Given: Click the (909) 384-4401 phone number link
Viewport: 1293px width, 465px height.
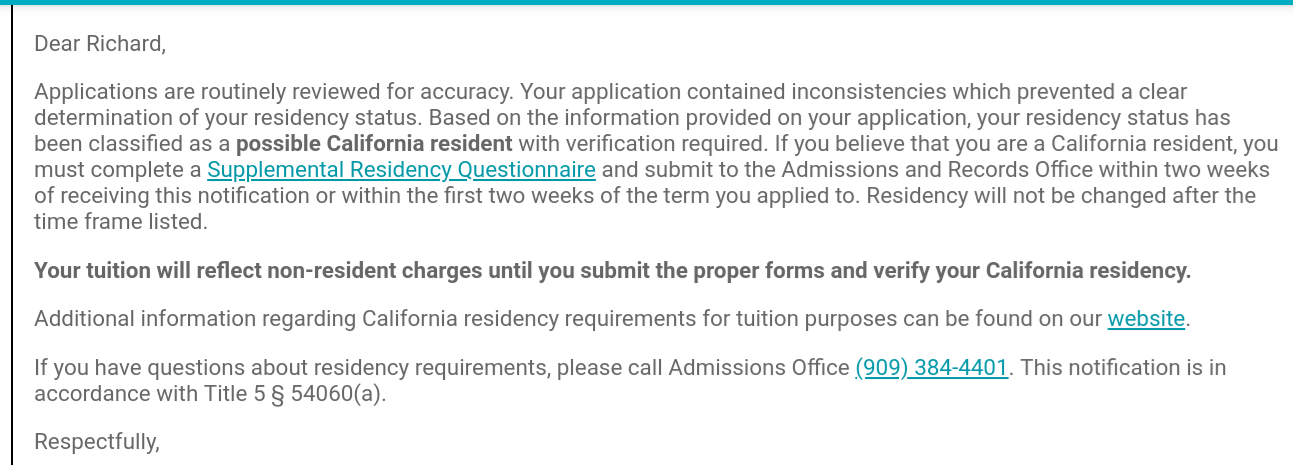Looking at the screenshot, I should (x=931, y=368).
